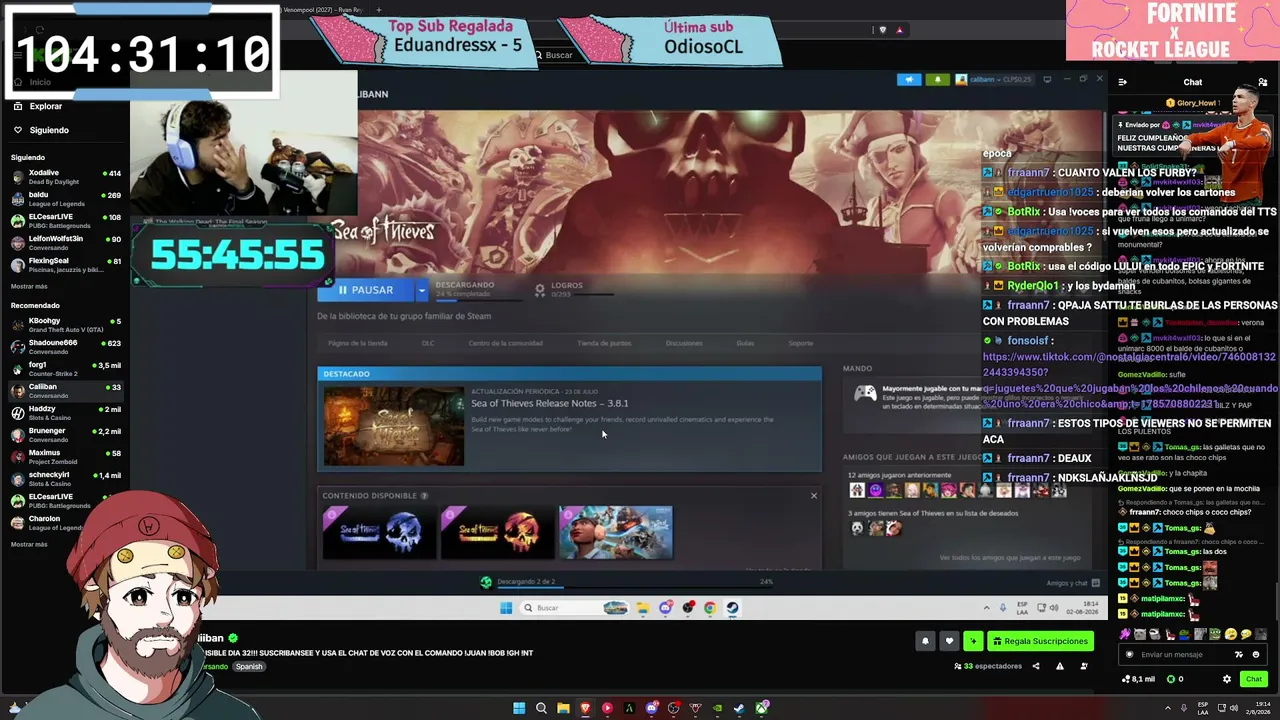Close the Contenido Disponible section
1280x720 pixels.
point(814,495)
